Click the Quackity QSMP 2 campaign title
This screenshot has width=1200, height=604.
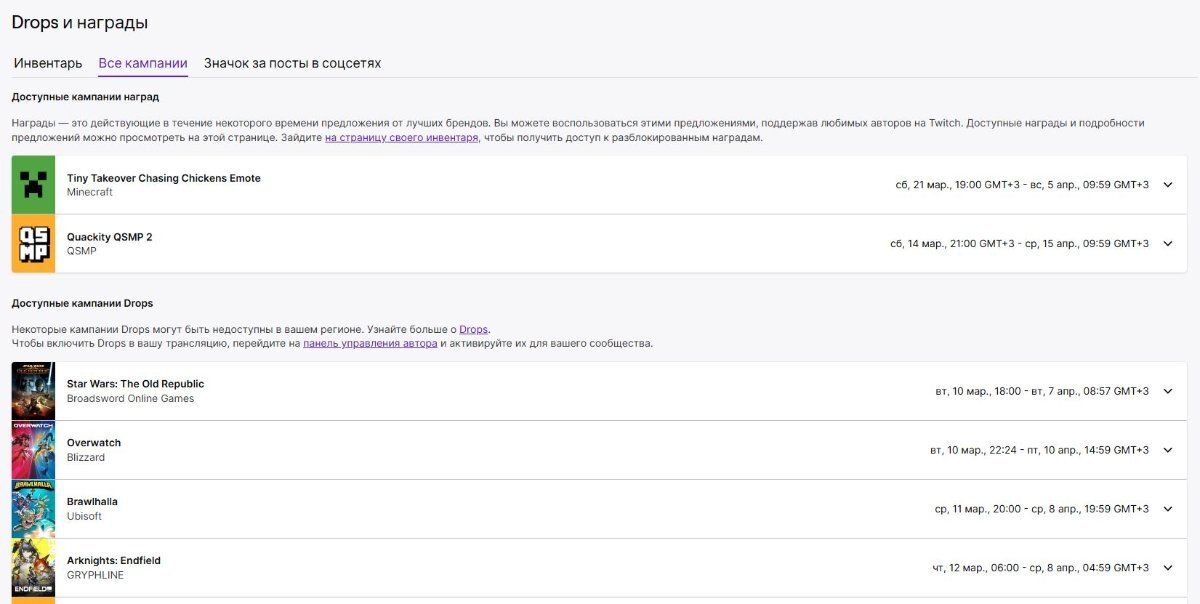coord(109,237)
